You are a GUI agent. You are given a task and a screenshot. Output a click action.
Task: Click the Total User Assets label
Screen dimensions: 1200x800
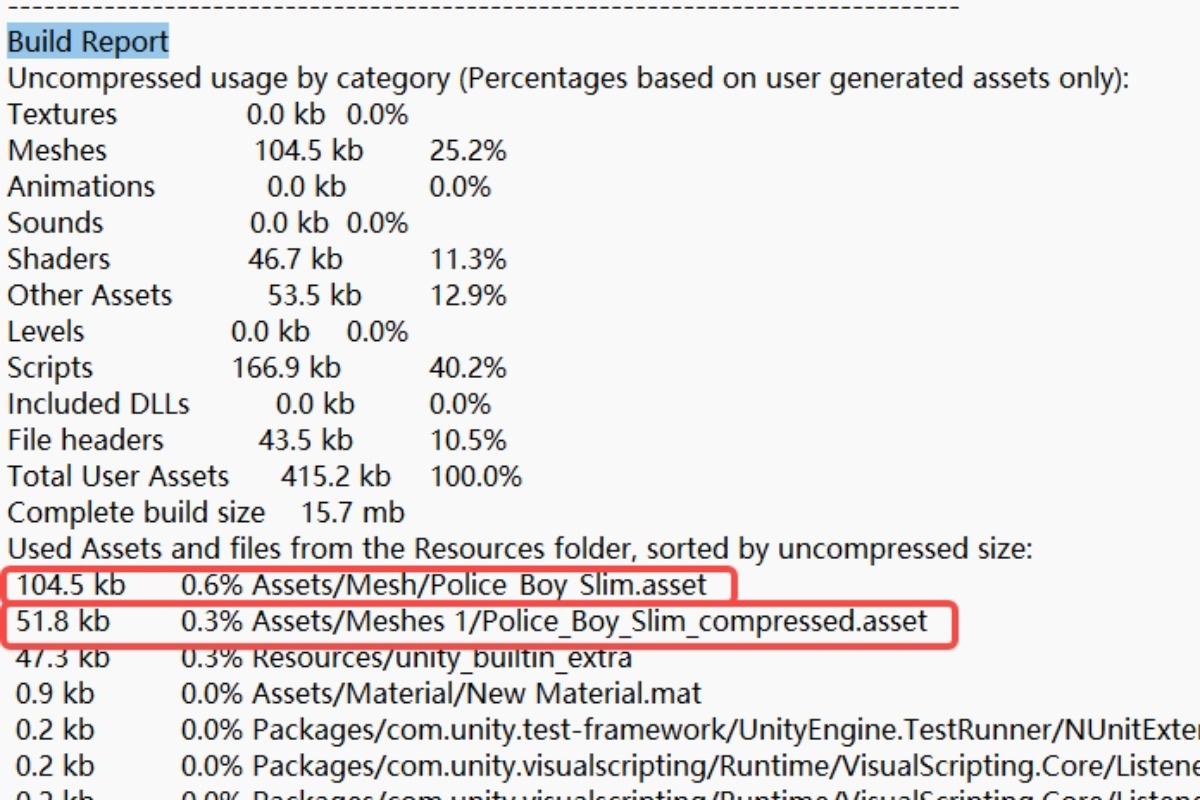pyautogui.click(x=118, y=477)
